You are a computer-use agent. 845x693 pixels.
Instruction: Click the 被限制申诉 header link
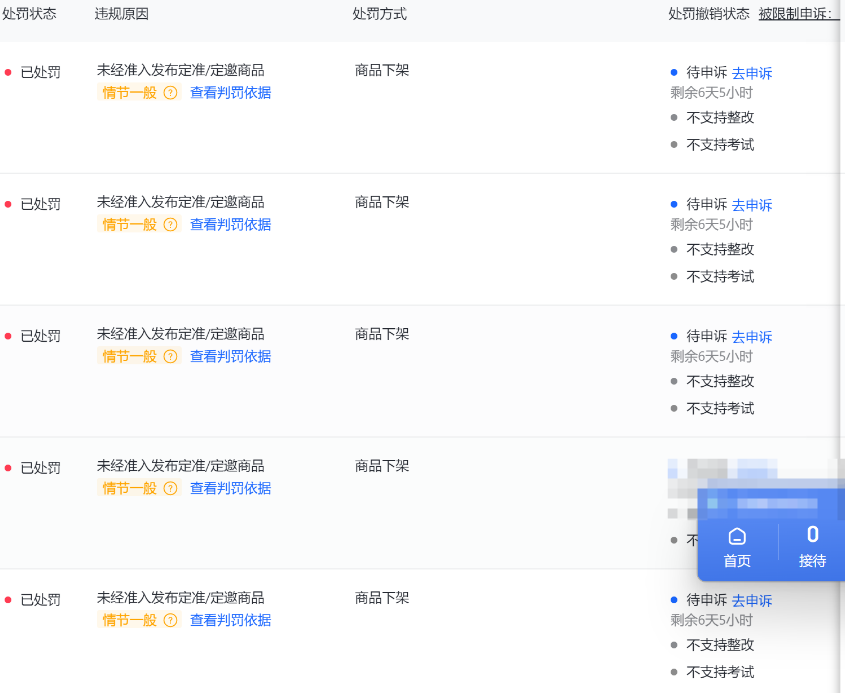click(x=798, y=14)
